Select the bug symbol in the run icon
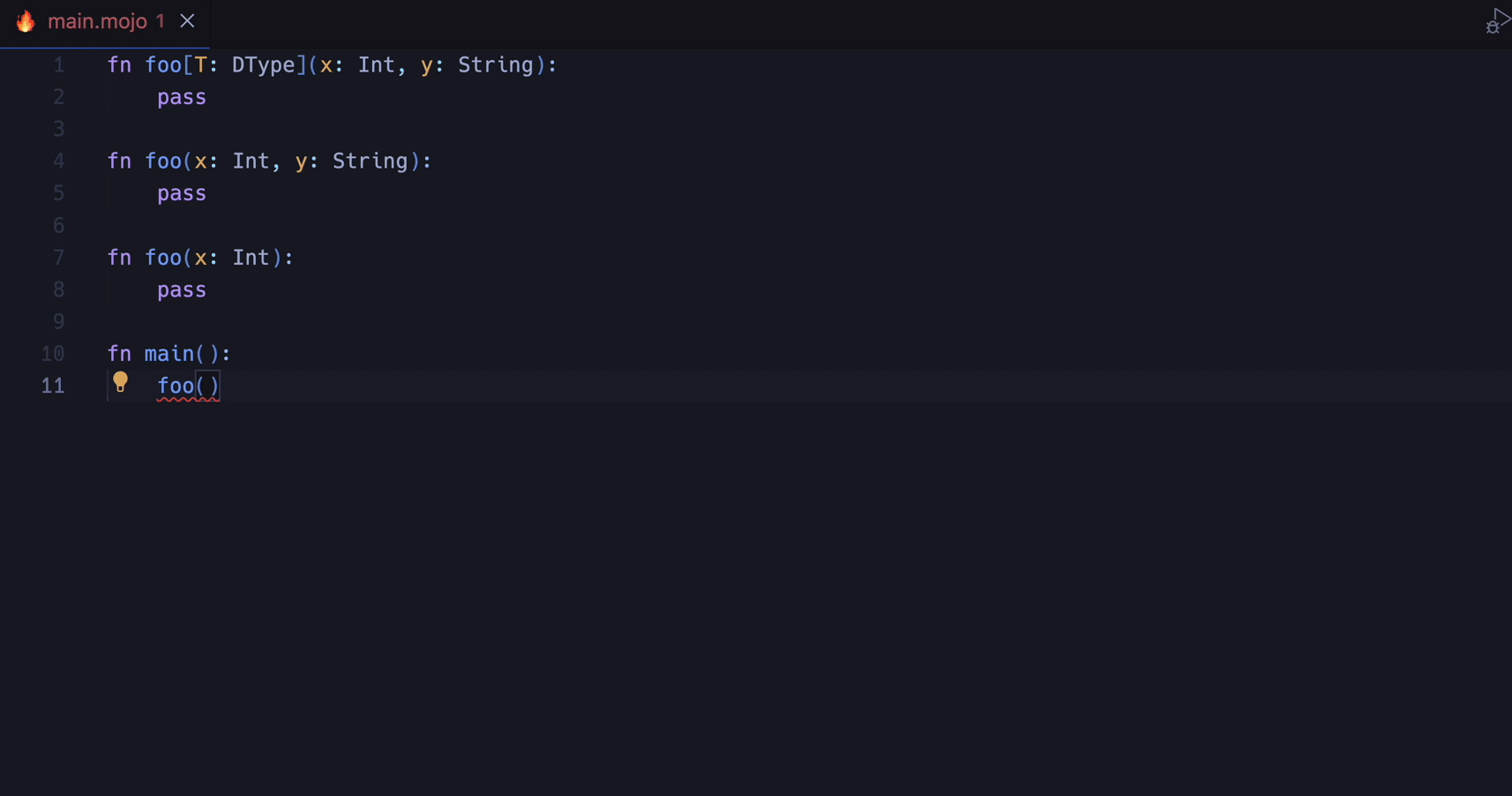 coord(1492,26)
